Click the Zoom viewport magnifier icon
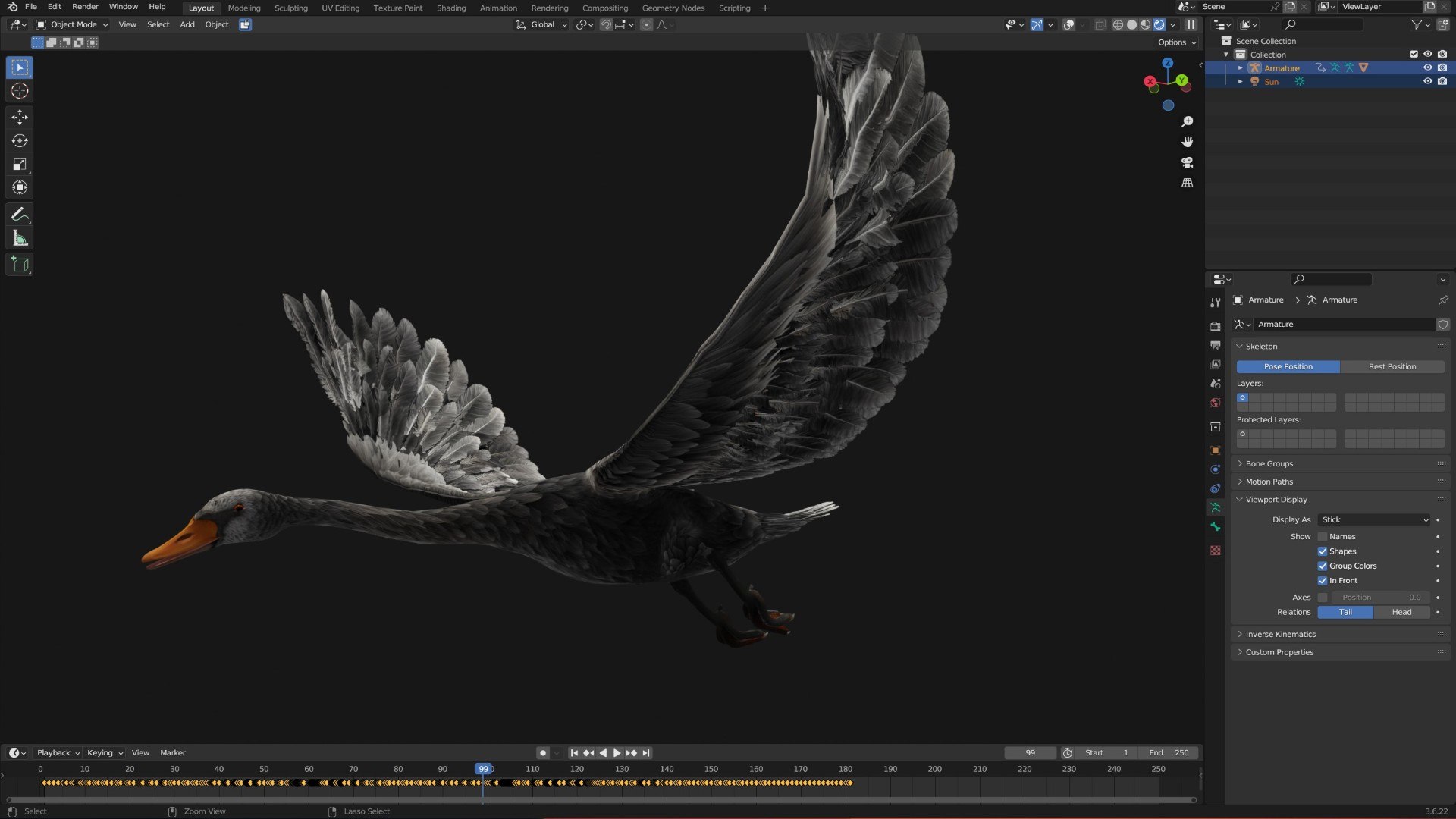This screenshot has height=819, width=1456. (1188, 121)
